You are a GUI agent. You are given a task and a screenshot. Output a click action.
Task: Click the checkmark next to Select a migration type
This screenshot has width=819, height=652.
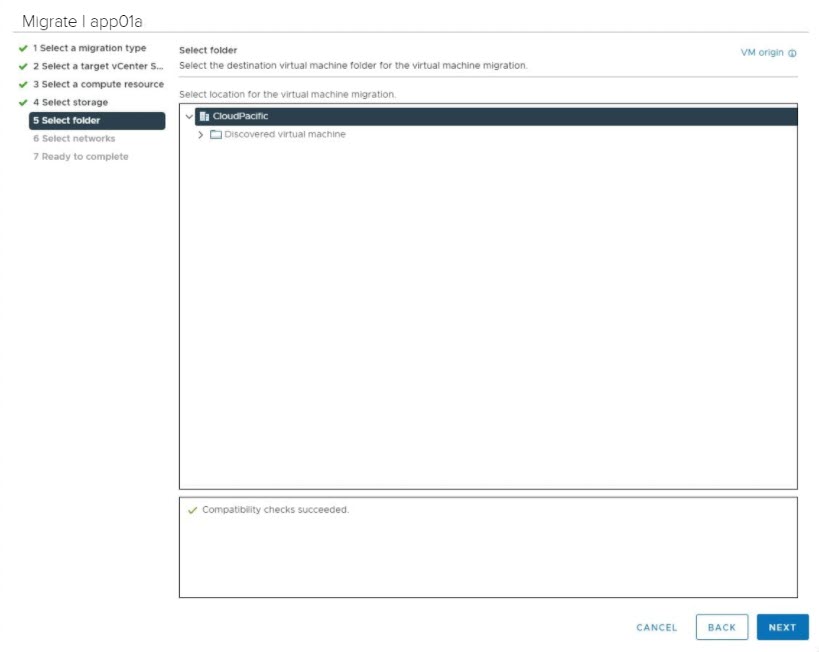click(x=23, y=49)
